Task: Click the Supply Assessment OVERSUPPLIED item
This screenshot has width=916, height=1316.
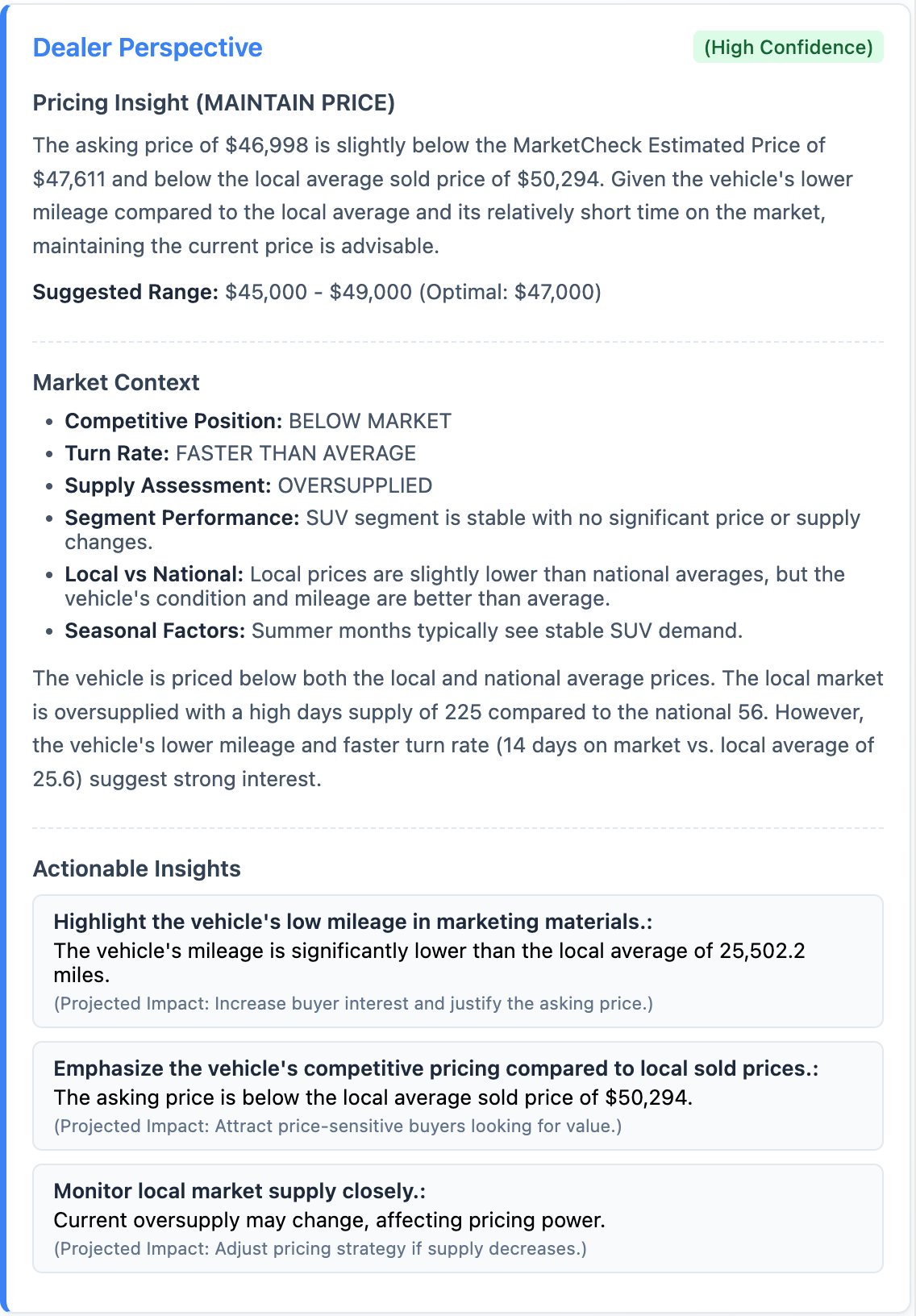Action: (x=248, y=485)
